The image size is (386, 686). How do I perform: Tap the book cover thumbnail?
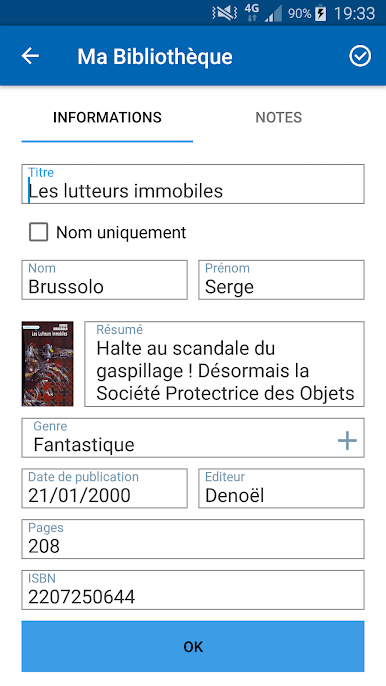point(47,364)
